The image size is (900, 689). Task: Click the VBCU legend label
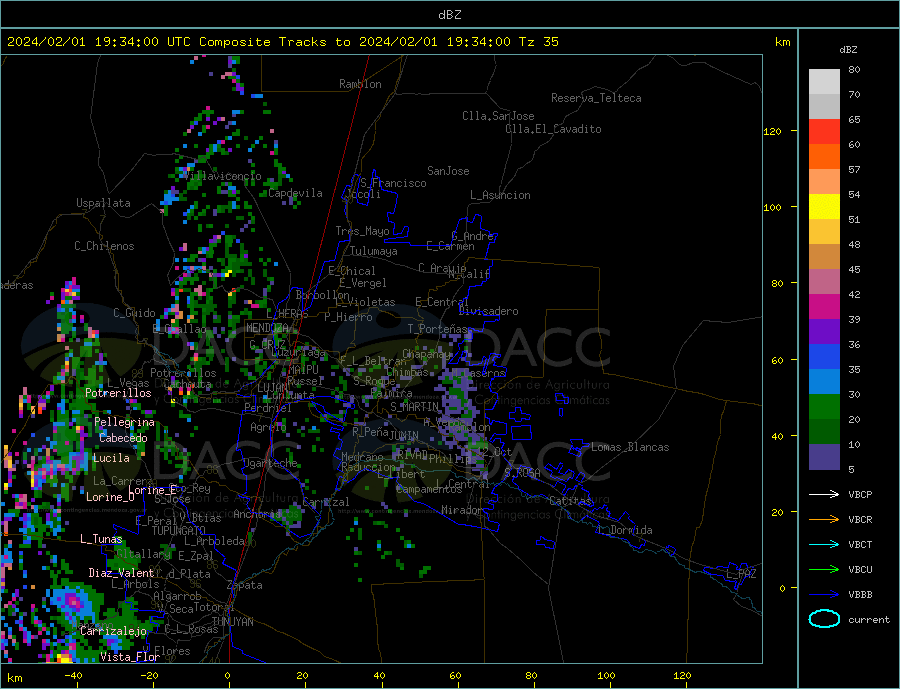(860, 570)
